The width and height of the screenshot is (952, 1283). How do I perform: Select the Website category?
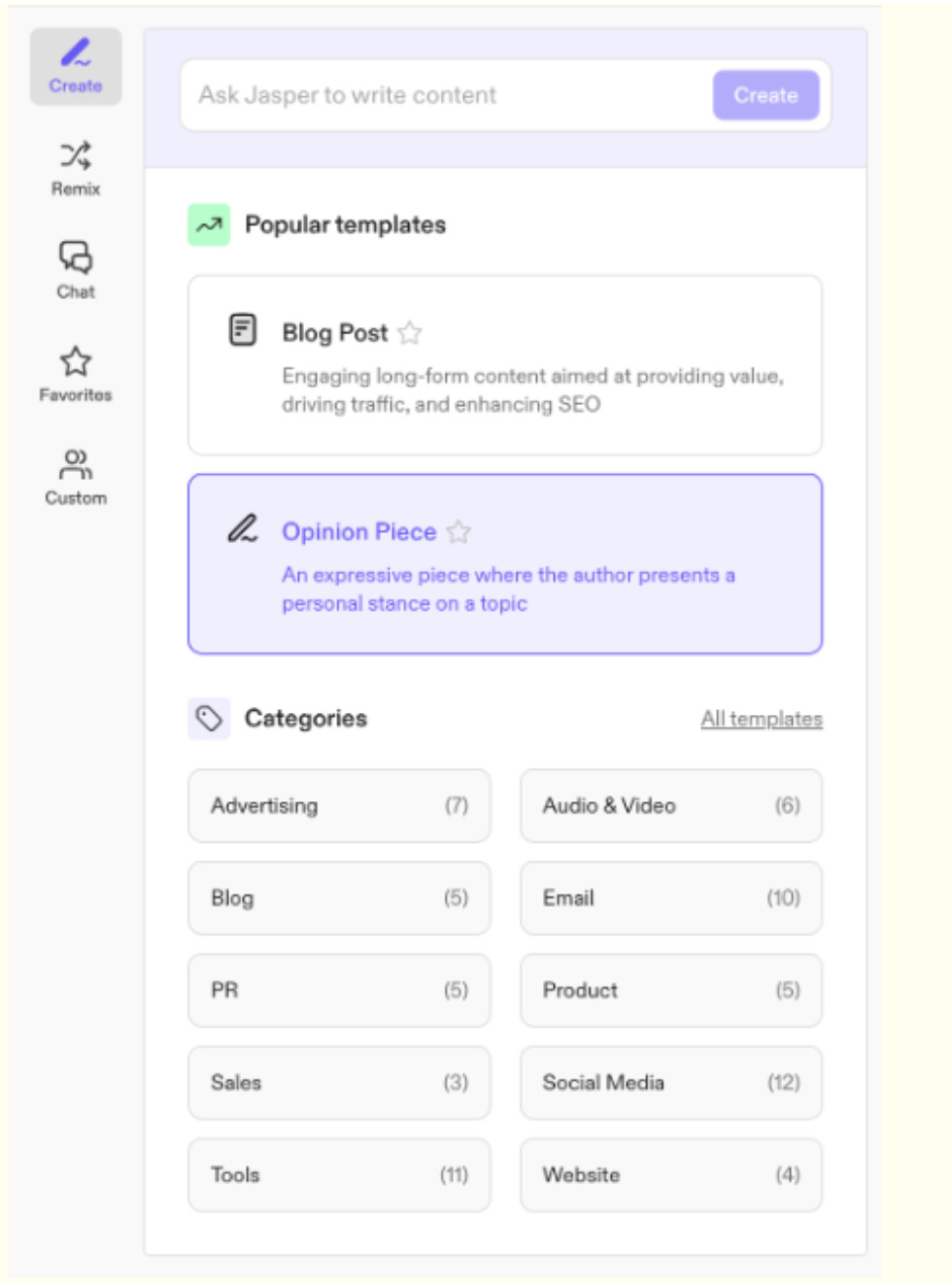coord(671,1175)
